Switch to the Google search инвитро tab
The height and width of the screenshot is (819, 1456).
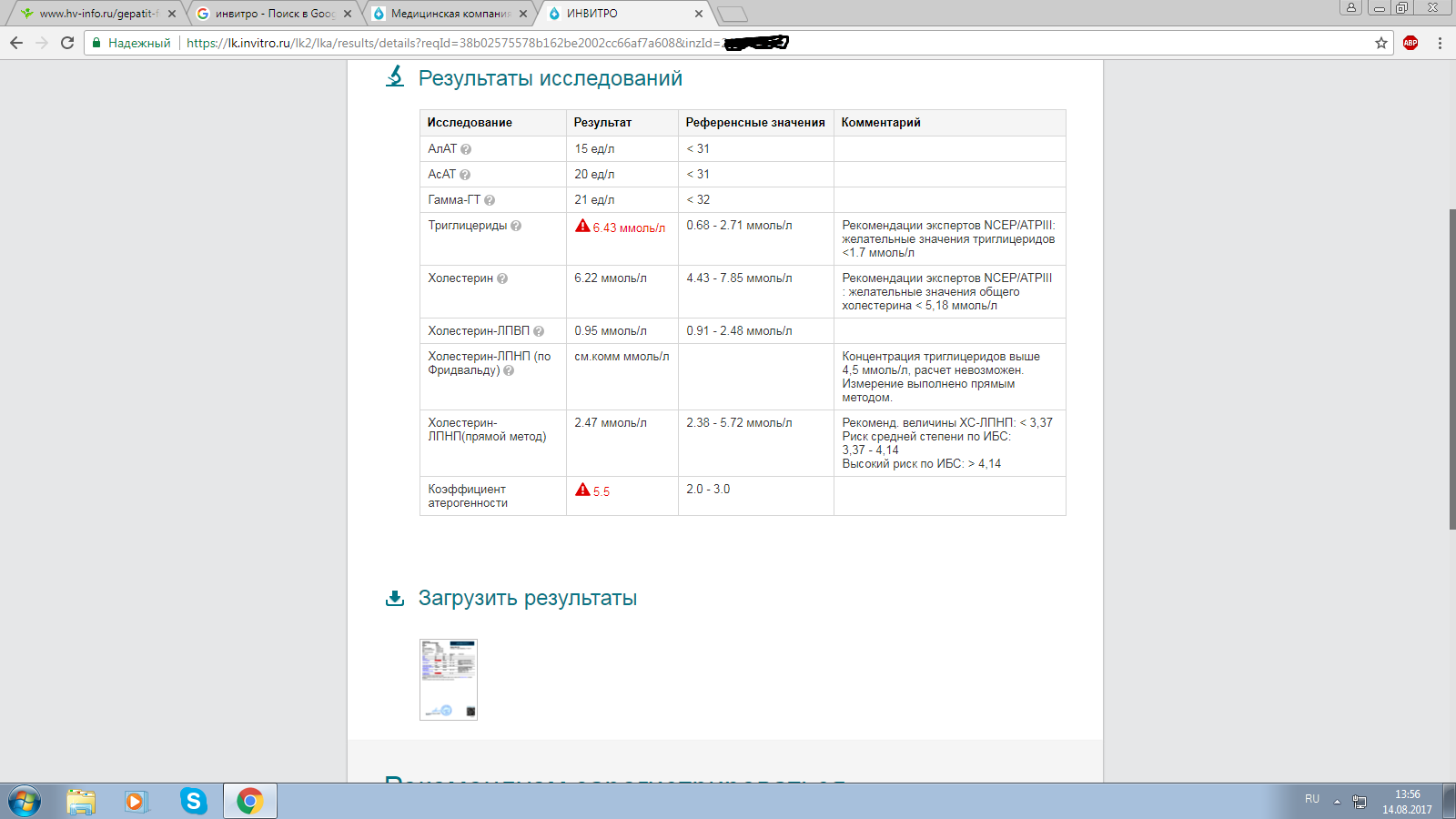pos(274,14)
